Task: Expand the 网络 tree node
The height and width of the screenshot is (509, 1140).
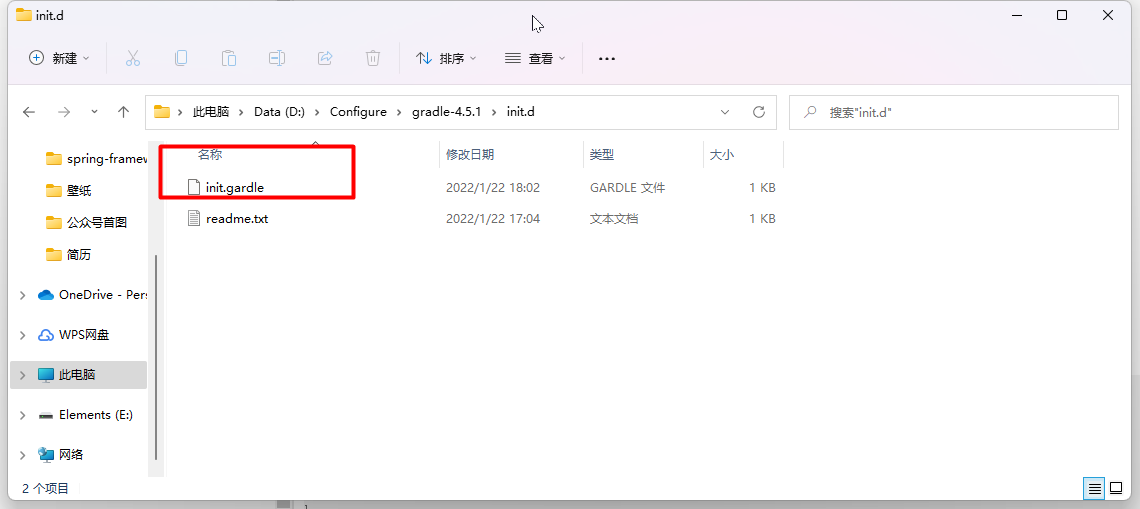Action: 23,454
